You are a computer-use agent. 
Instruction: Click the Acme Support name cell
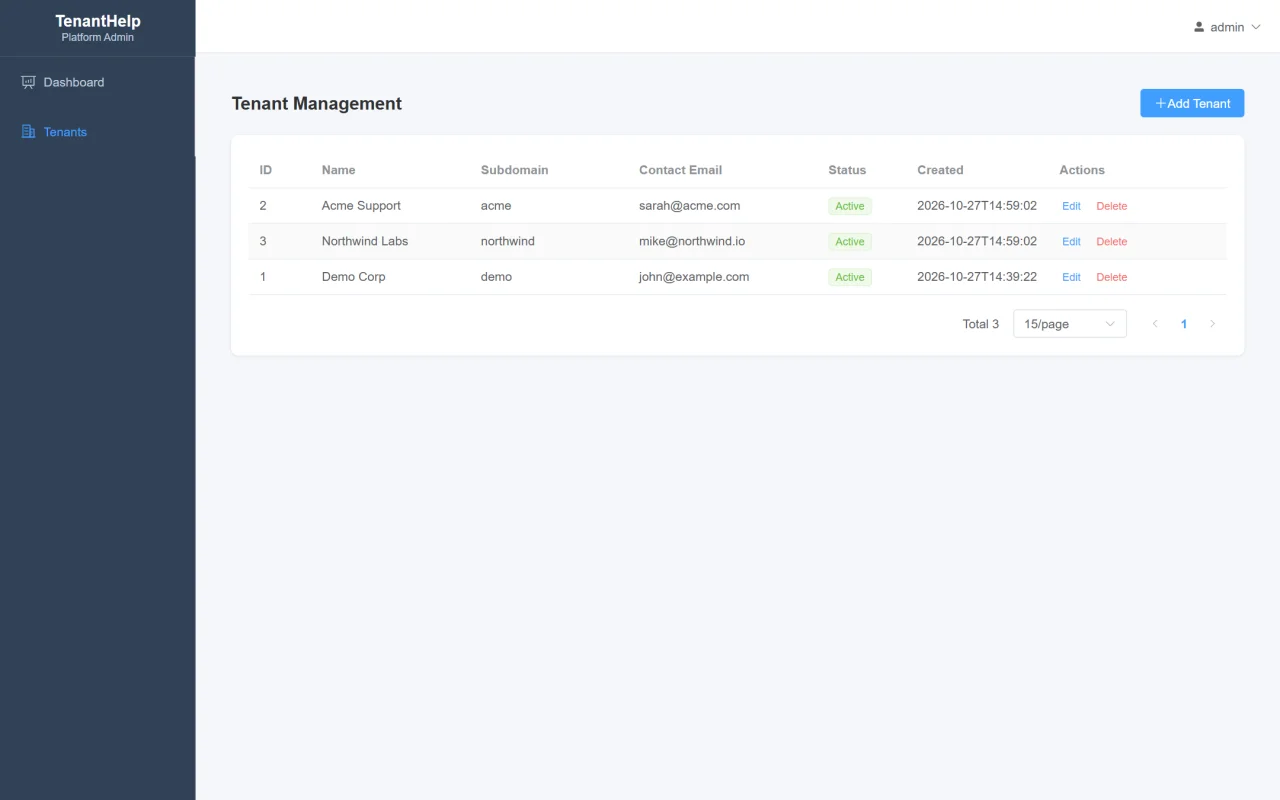pyautogui.click(x=361, y=206)
